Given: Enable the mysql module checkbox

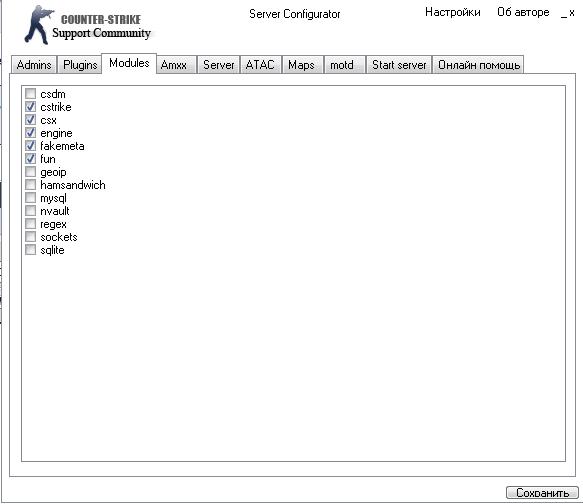Looking at the screenshot, I should pyautogui.click(x=30, y=198).
